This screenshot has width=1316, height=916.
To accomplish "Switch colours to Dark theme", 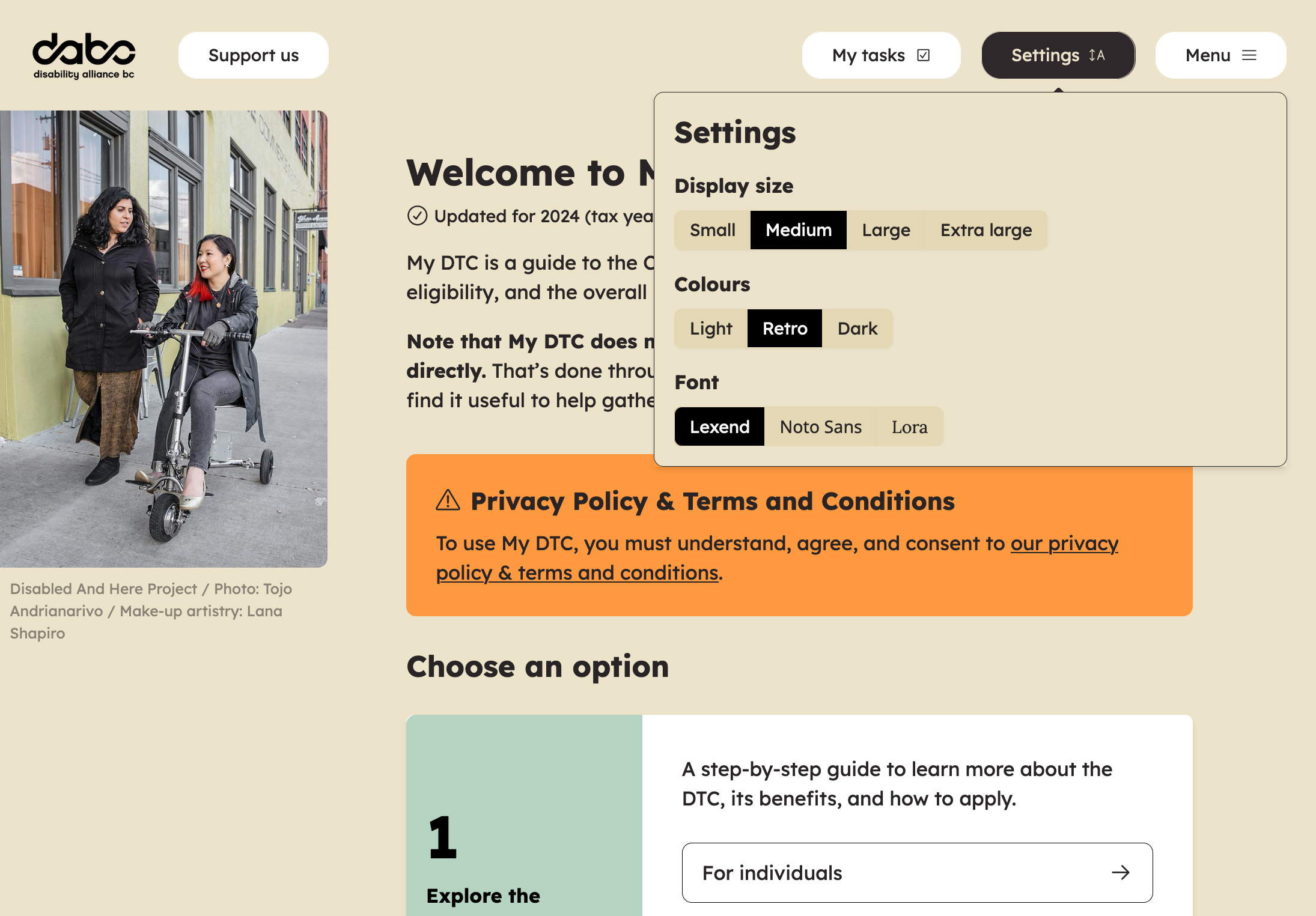I will (x=858, y=329).
